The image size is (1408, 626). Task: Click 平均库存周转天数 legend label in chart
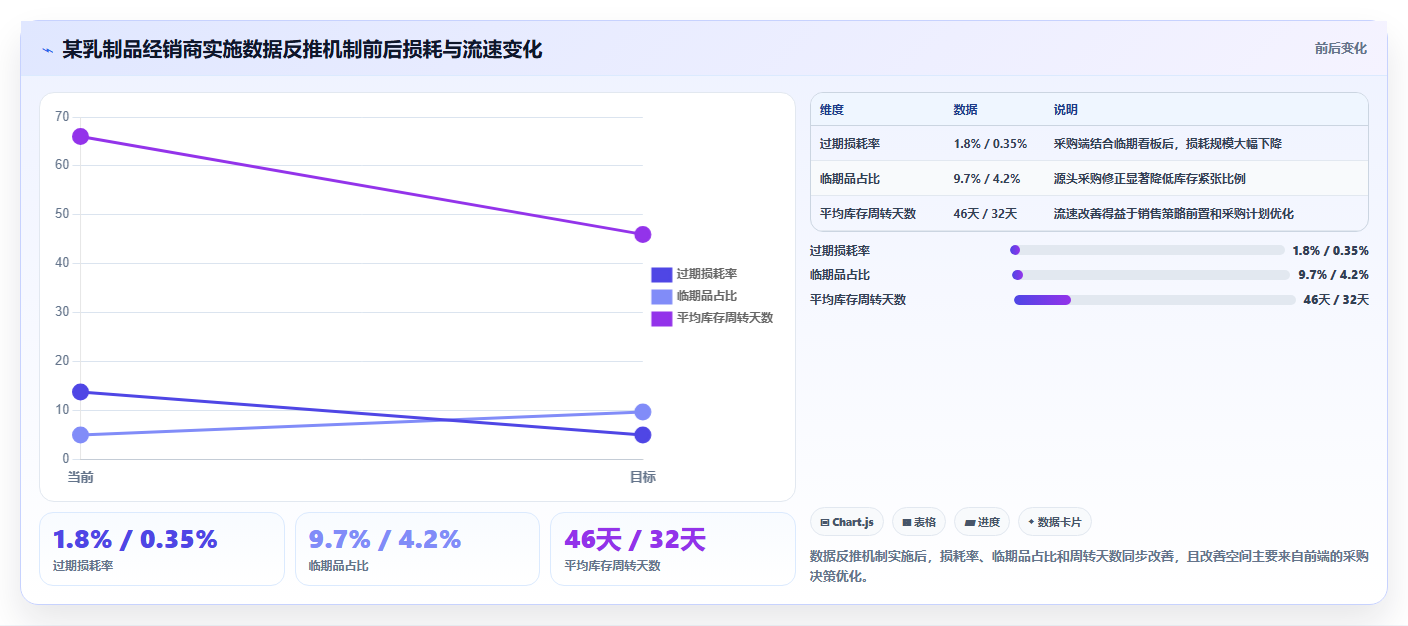[x=724, y=318]
